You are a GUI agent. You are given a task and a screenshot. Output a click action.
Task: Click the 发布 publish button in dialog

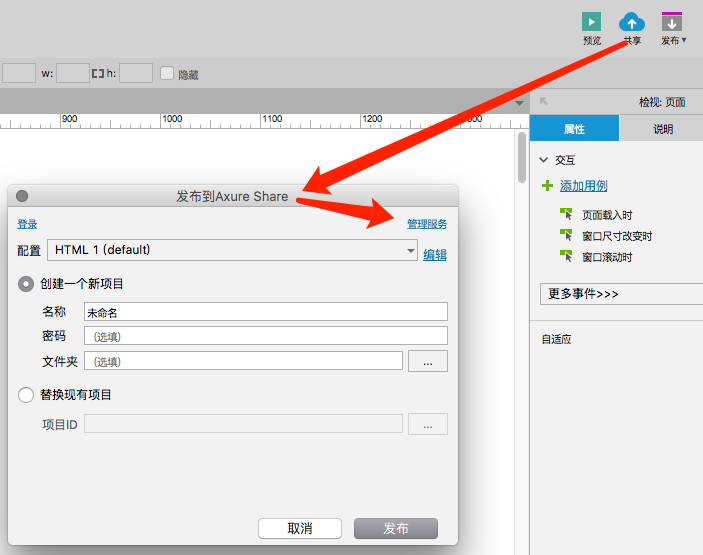coord(396,529)
